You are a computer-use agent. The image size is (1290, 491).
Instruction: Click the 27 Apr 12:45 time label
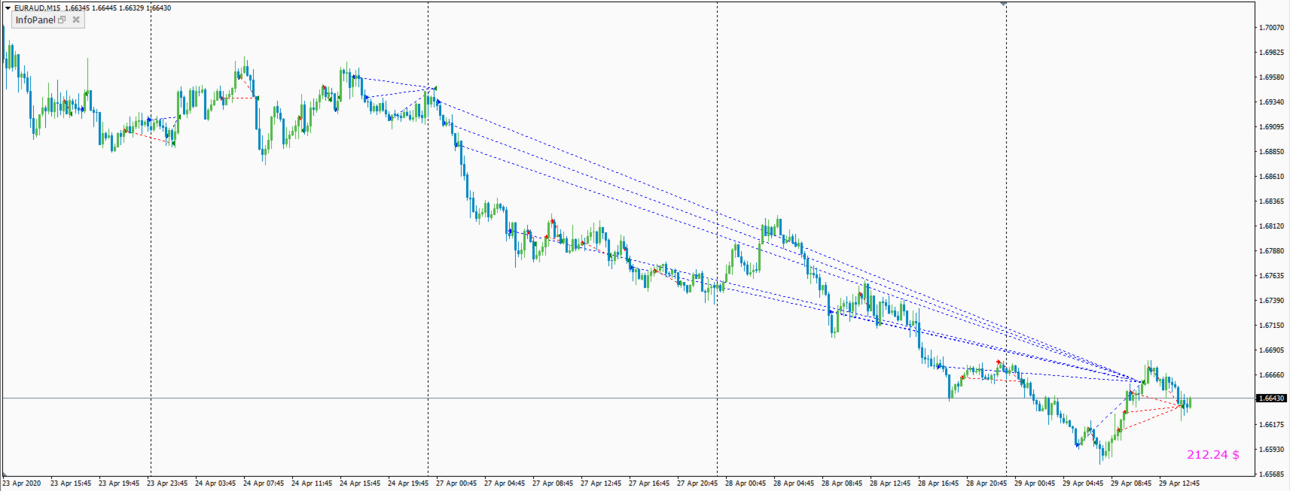pyautogui.click(x=602, y=483)
